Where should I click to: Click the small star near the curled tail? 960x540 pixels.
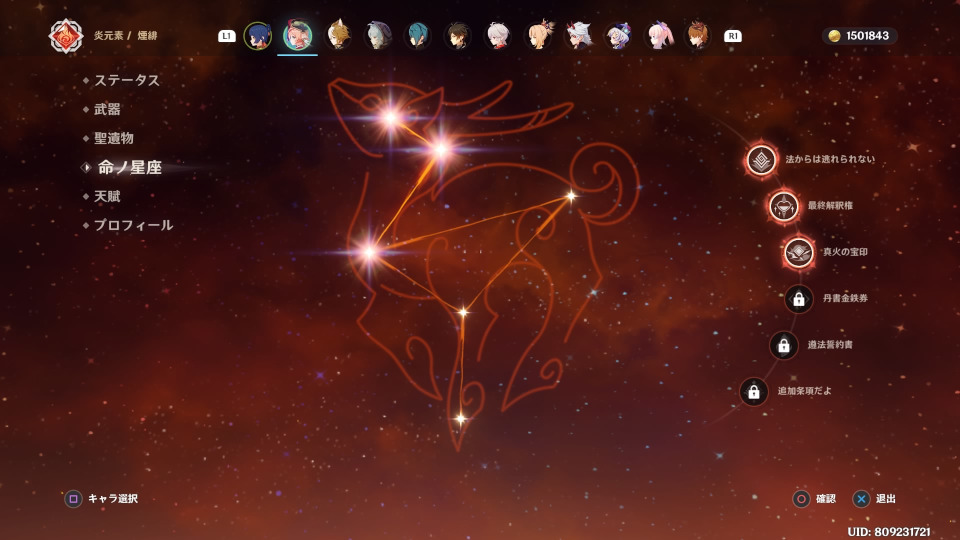tap(571, 196)
